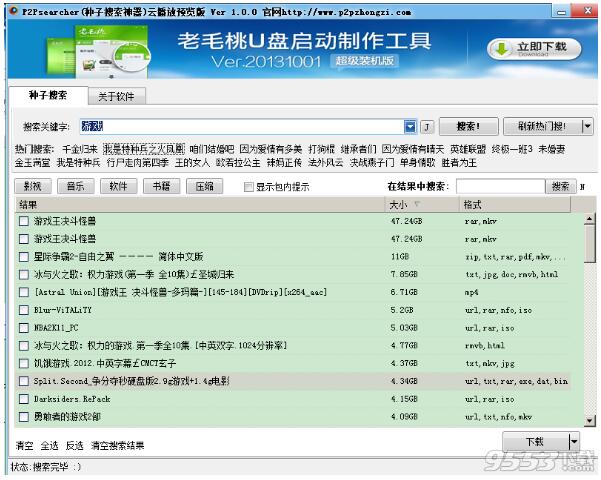Select hot search 千金归来

pos(79,149)
